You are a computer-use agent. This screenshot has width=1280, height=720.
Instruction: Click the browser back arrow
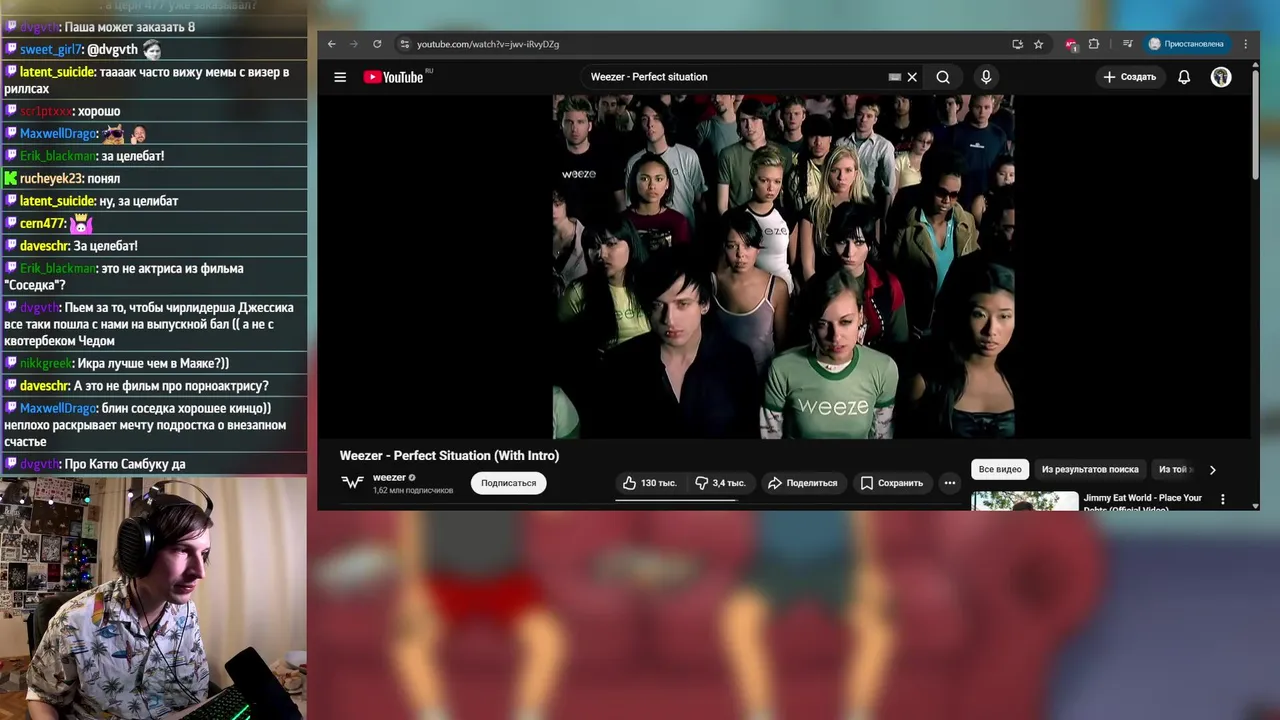point(332,44)
